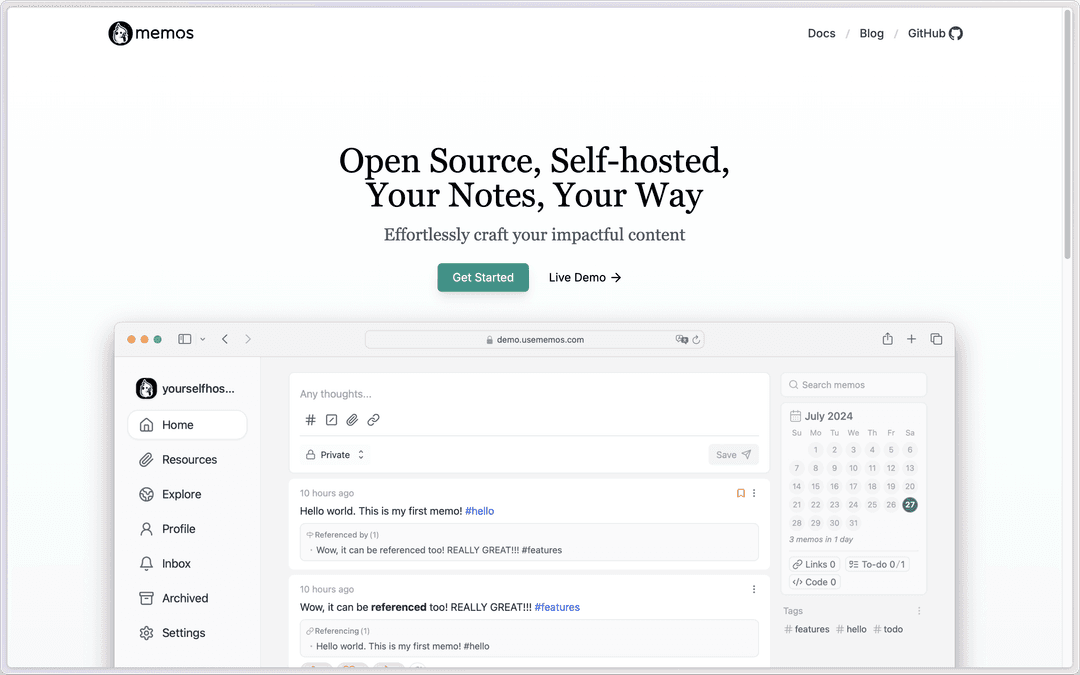Toggle the Code 0 filter

click(x=814, y=582)
